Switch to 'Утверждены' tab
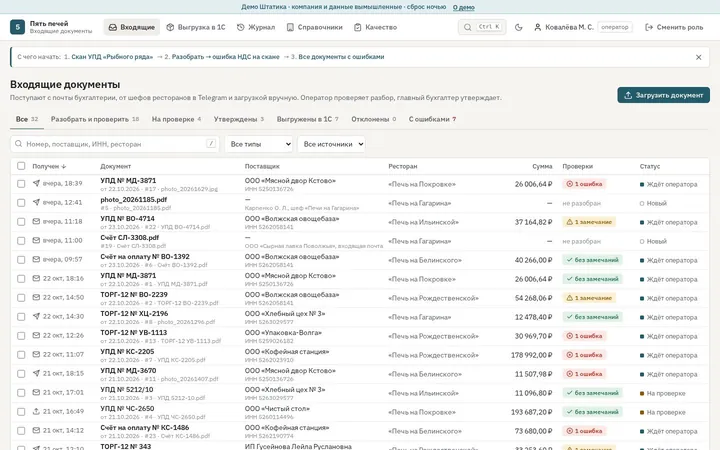The width and height of the screenshot is (720, 450). (239, 119)
